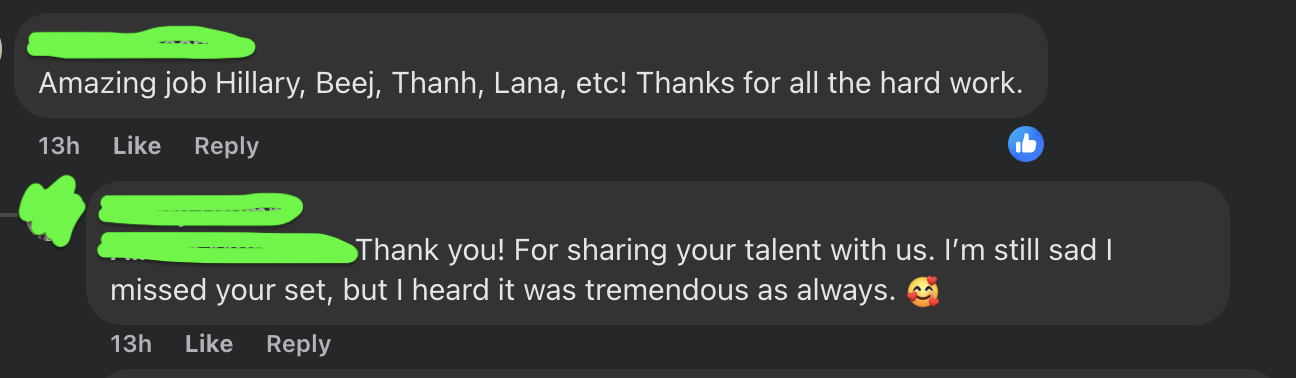Open the redacted author name on top comment
The image size is (1296, 378).
[140, 46]
